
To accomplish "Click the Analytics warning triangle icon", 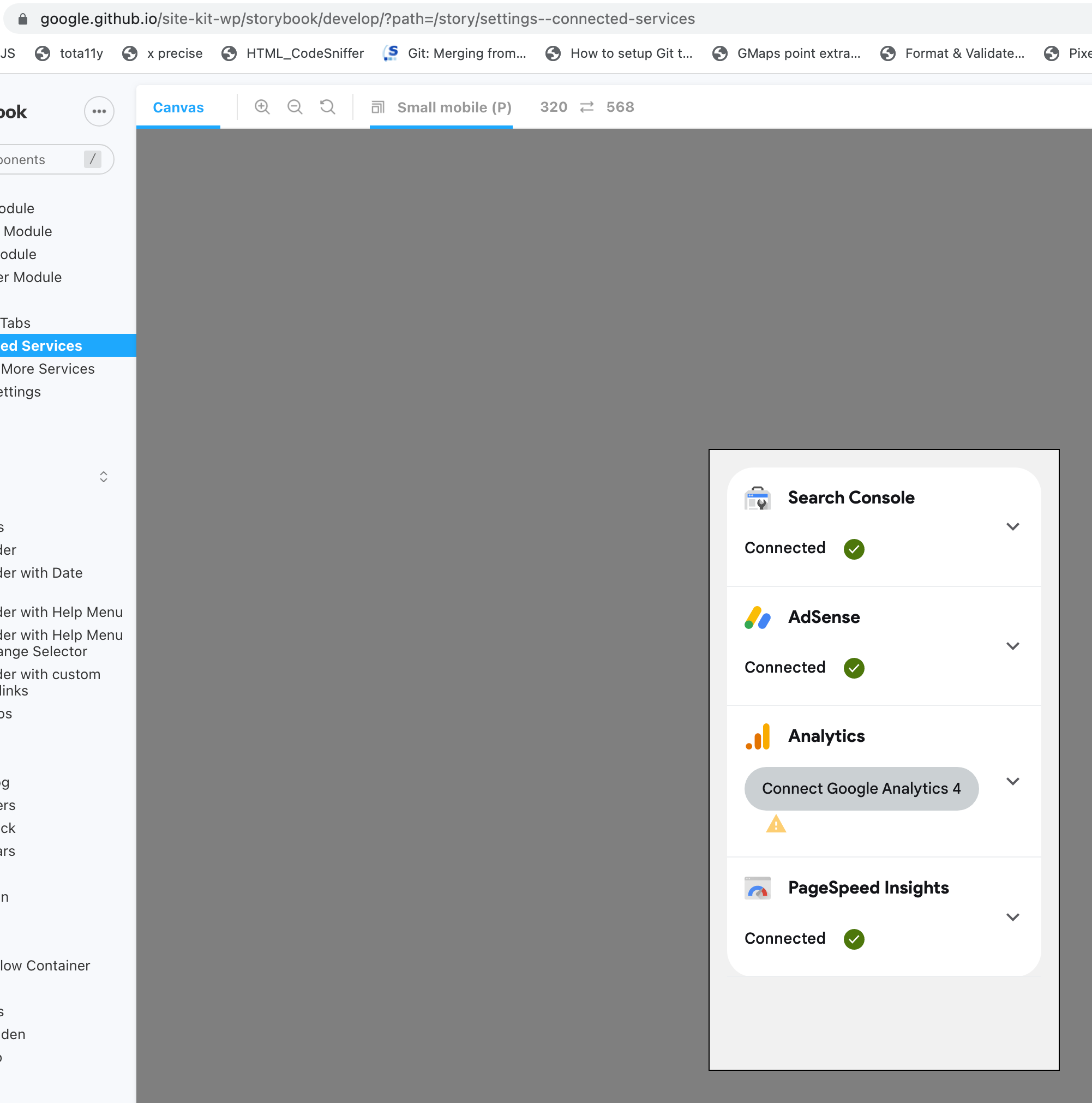I will click(776, 824).
